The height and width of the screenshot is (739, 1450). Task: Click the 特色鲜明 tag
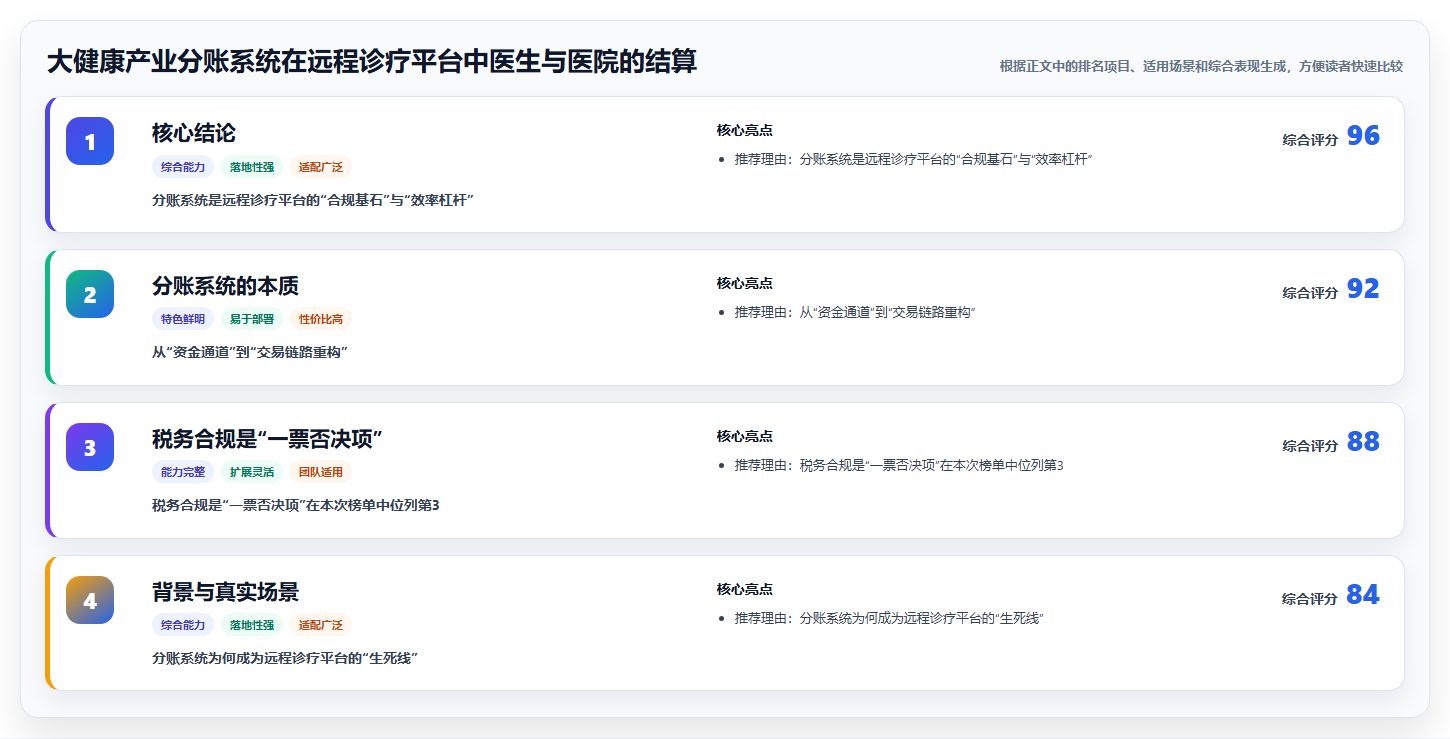tap(183, 320)
